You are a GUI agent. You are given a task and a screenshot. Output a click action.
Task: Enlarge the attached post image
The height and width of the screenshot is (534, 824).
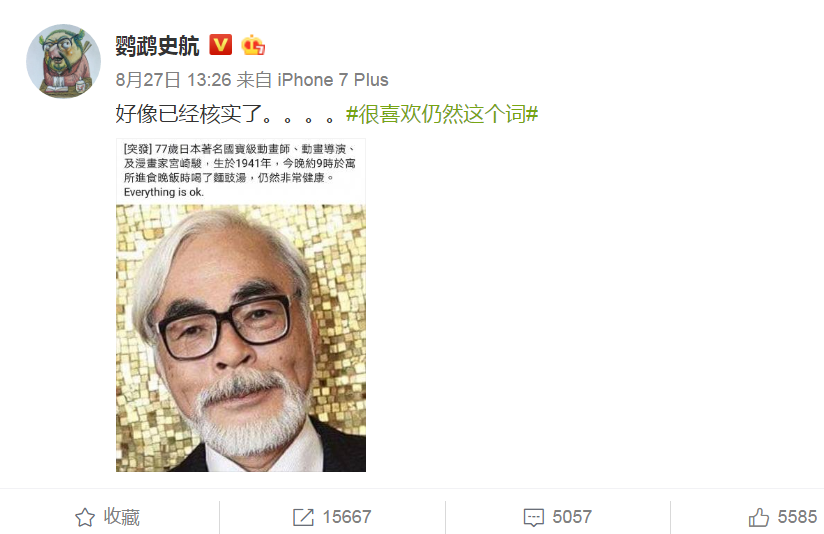[x=241, y=305]
